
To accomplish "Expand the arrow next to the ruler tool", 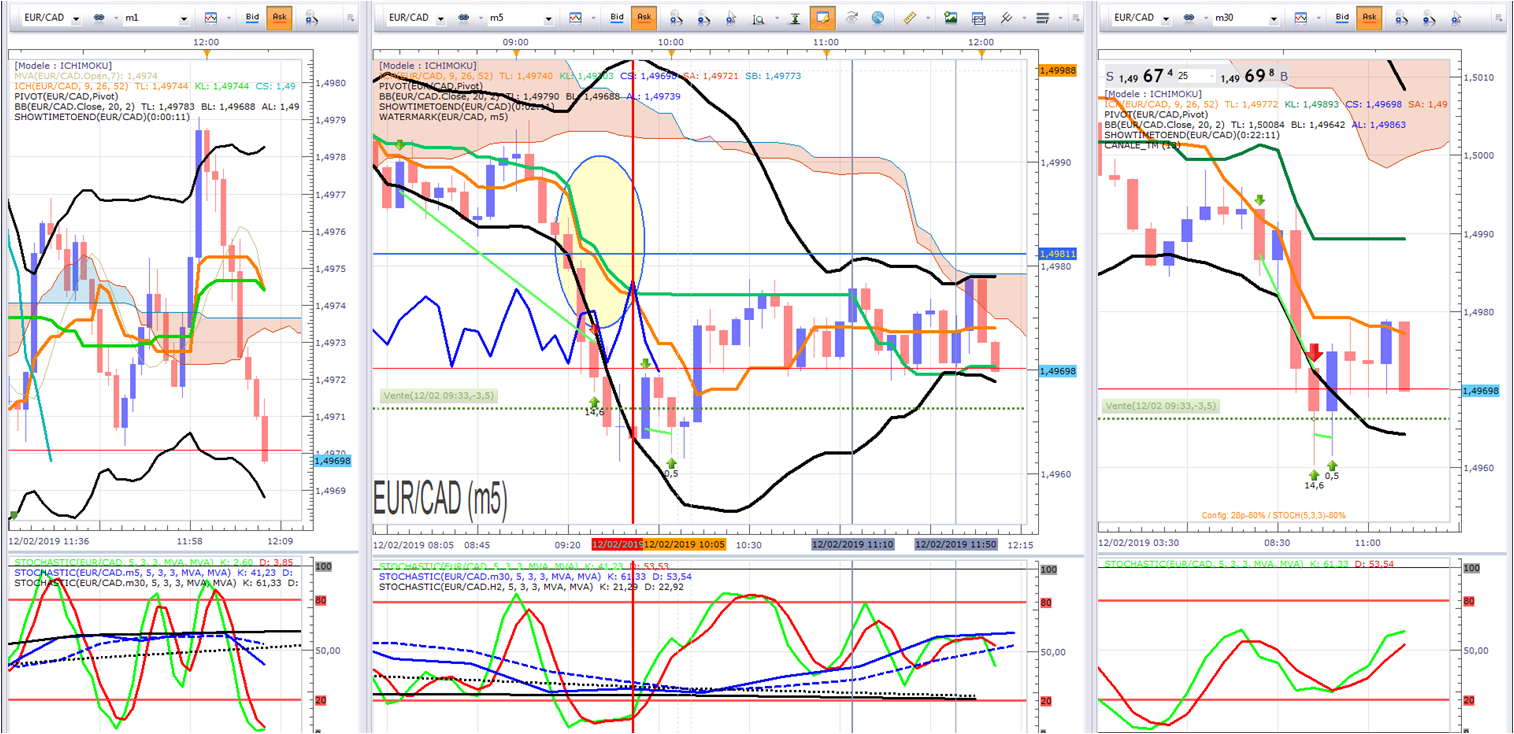I will 928,18.
